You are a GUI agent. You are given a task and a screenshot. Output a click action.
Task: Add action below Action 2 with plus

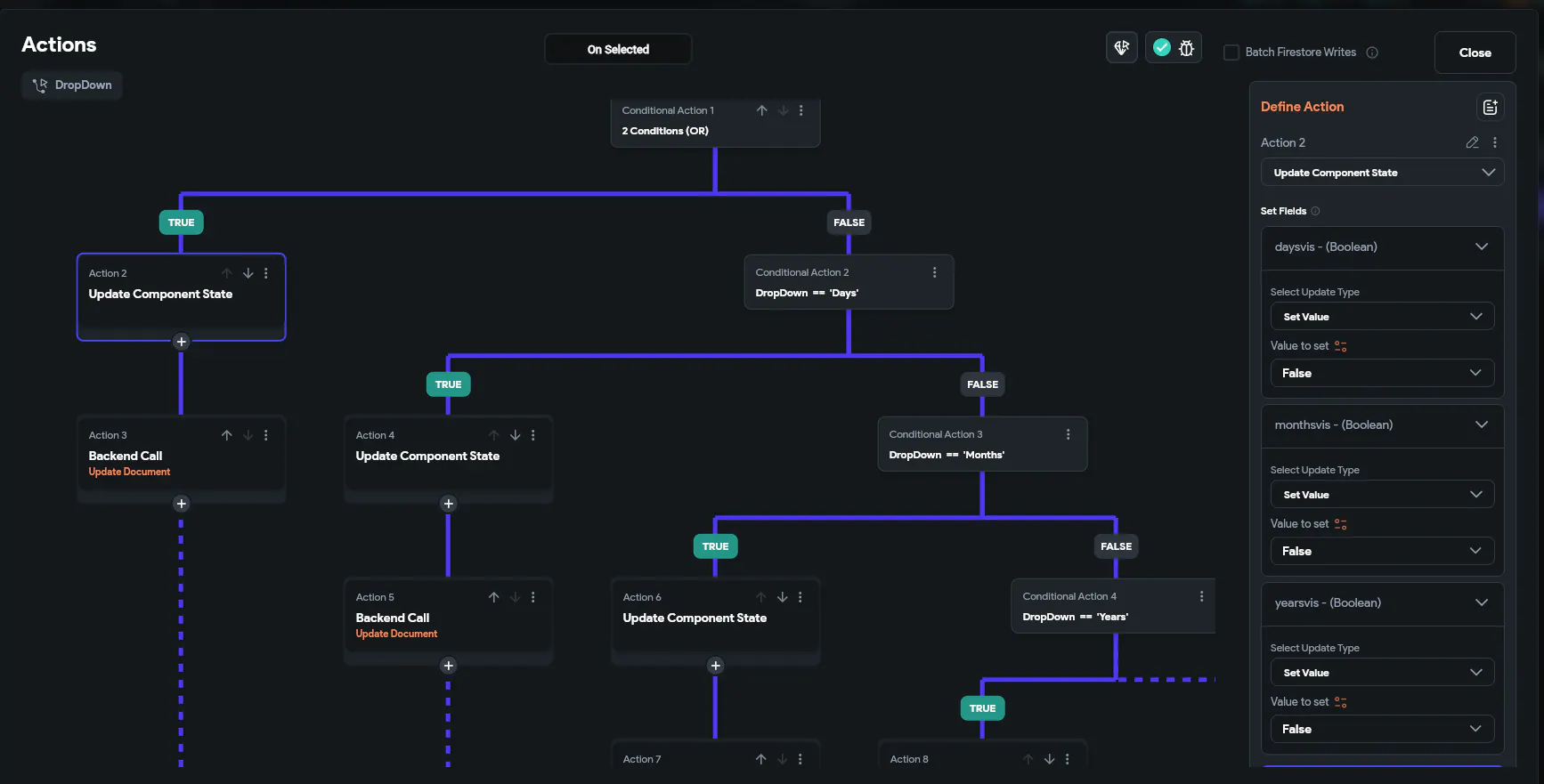181,342
